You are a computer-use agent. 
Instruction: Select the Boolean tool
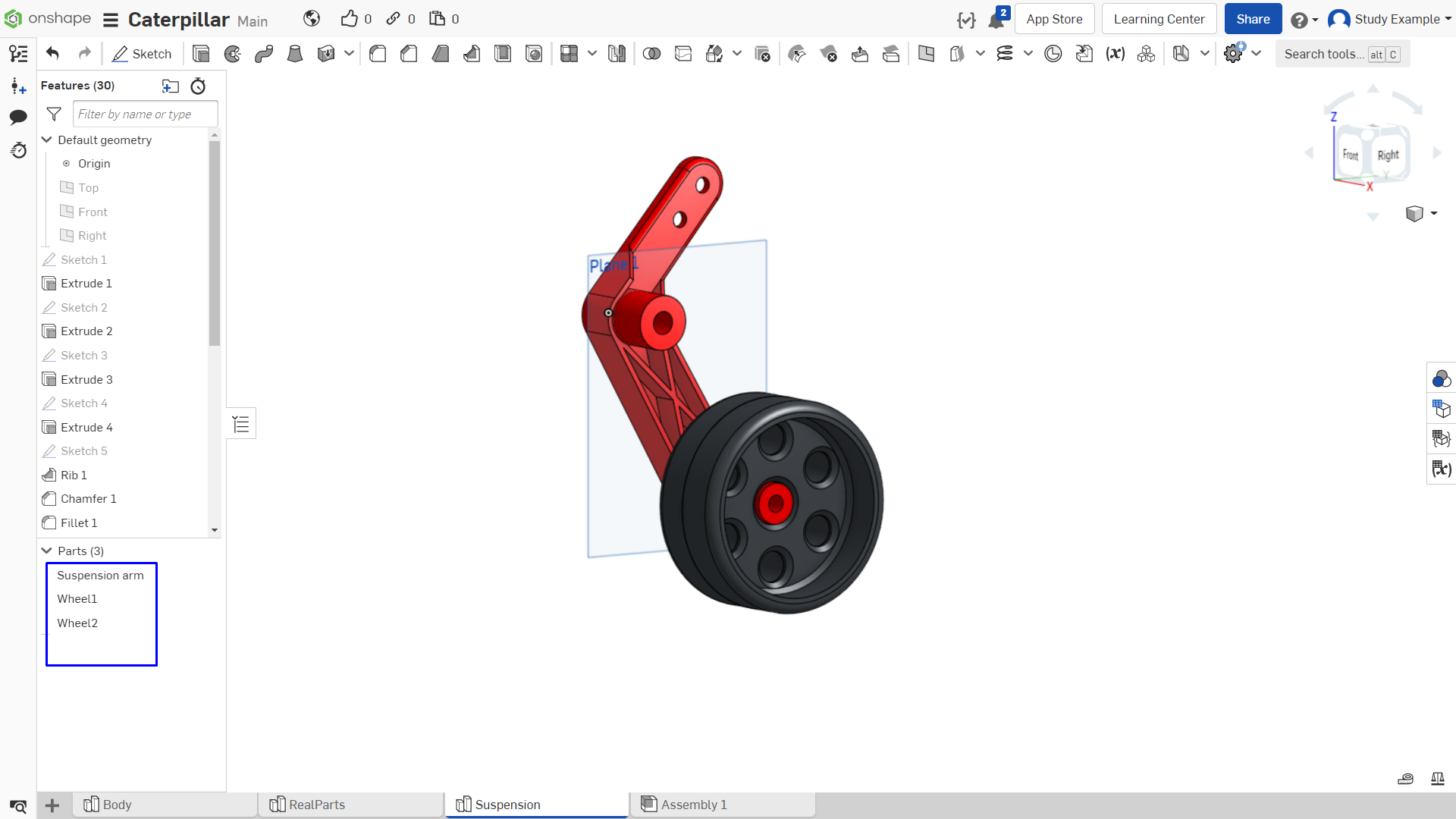[651, 54]
